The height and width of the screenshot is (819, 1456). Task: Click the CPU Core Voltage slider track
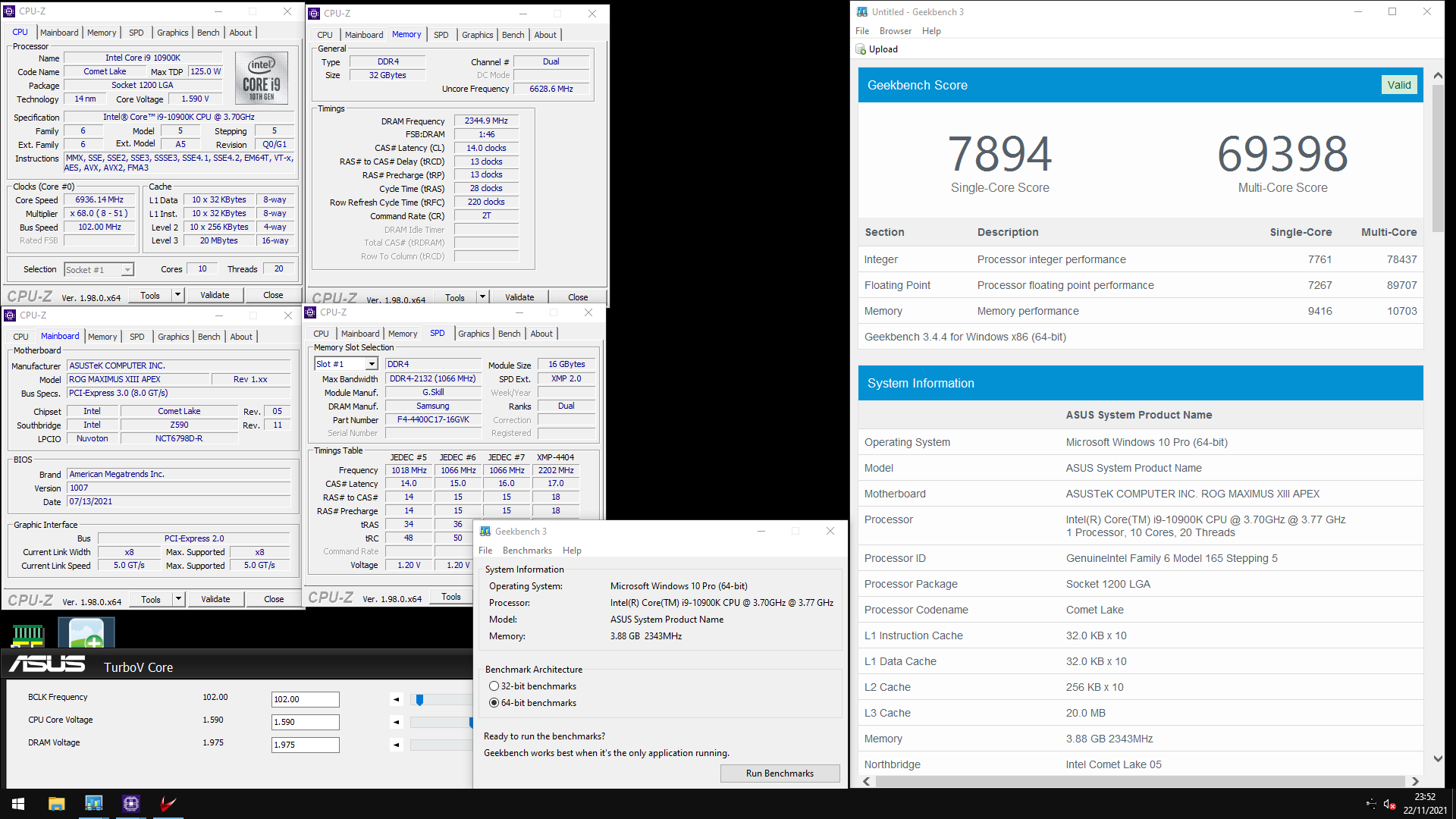[442, 722]
